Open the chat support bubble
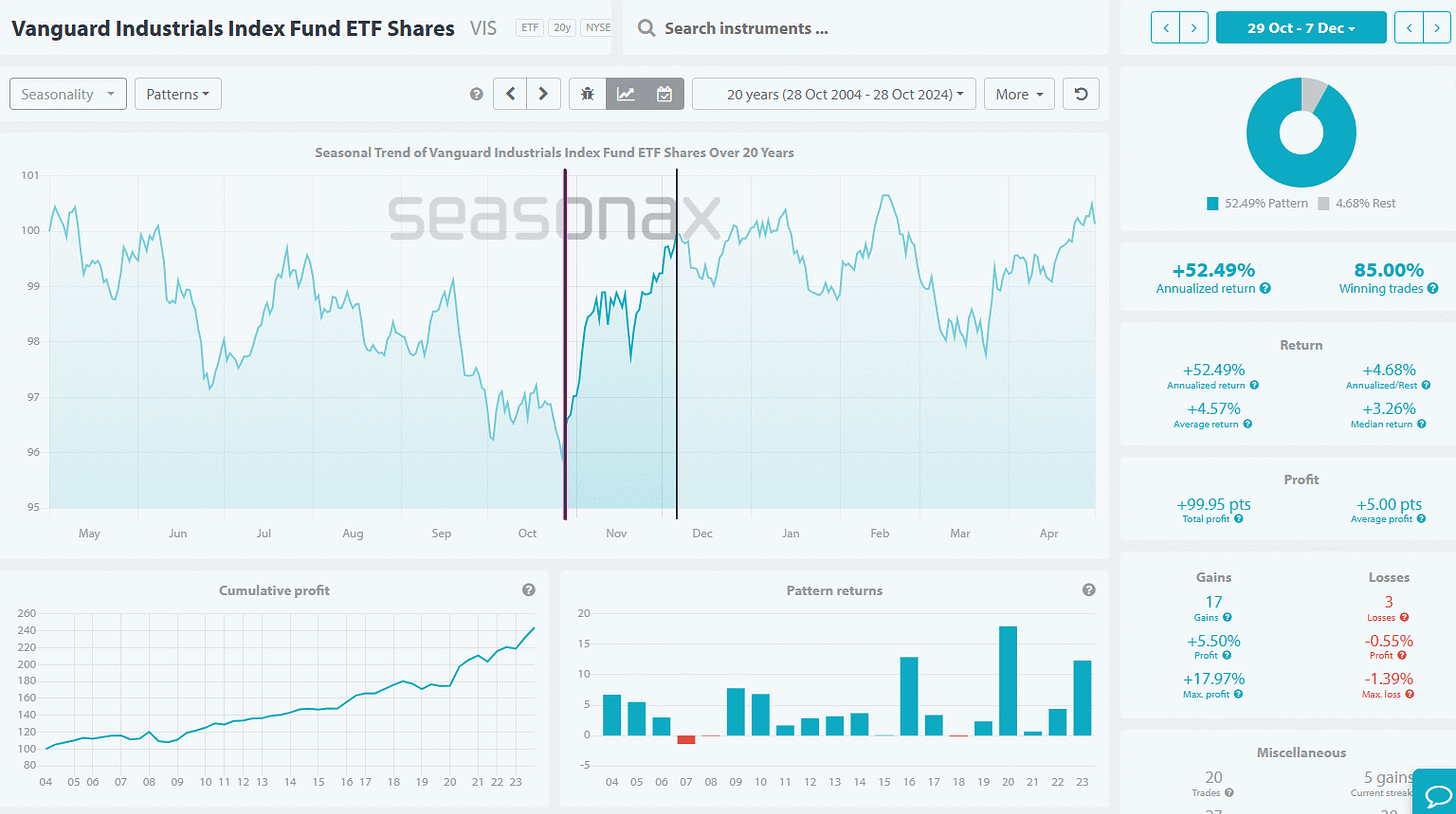 (x=1437, y=796)
